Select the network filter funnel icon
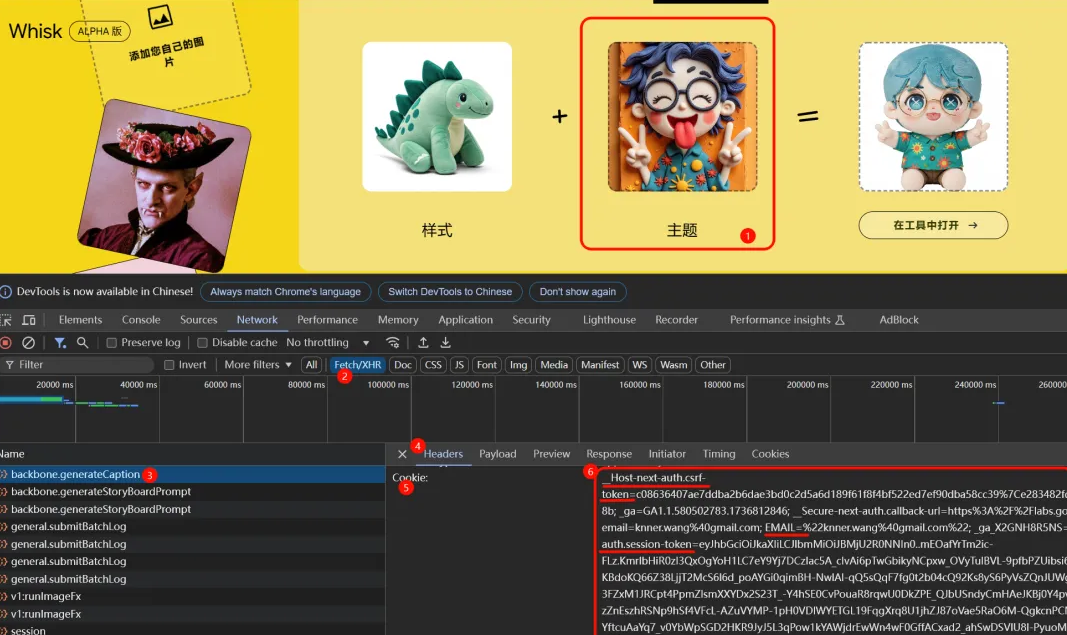The image size is (1067, 635). [60, 342]
